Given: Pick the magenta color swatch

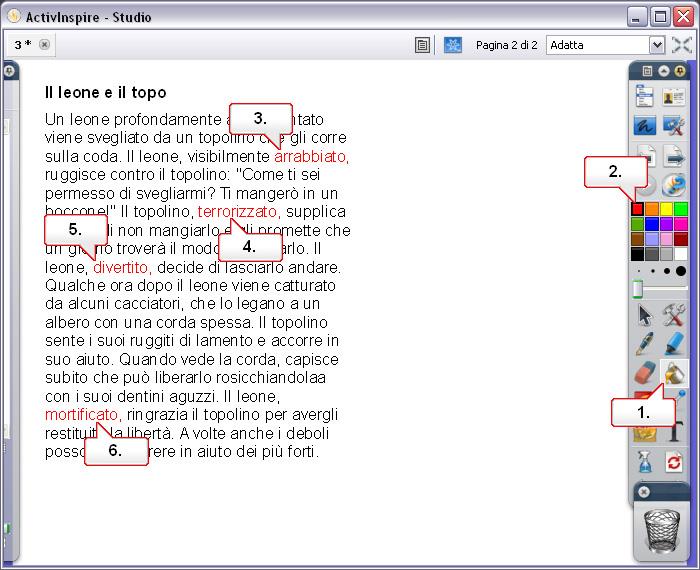Looking at the screenshot, I should pyautogui.click(x=681, y=224).
